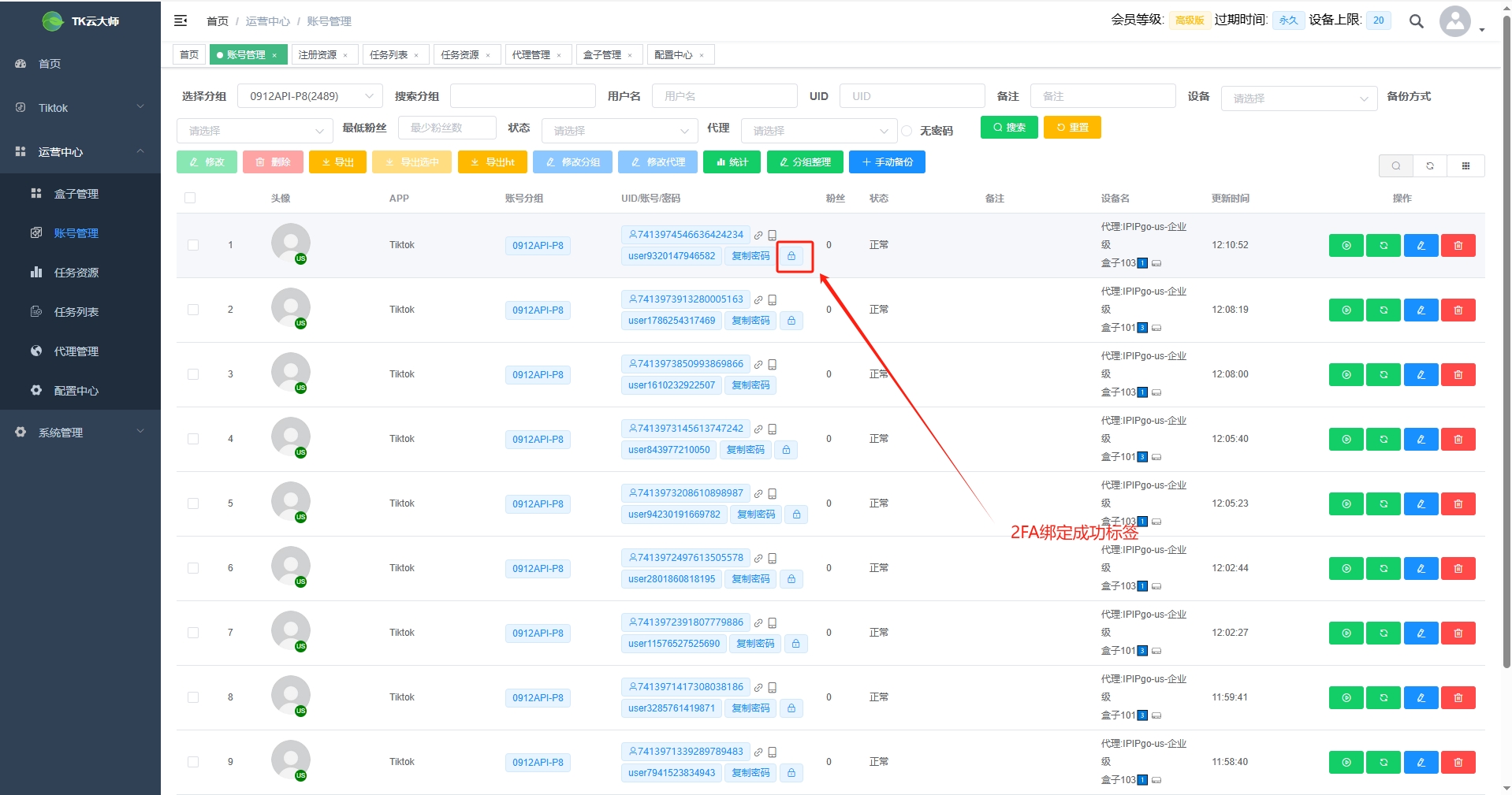Click the red delete button for row 4
The height and width of the screenshot is (795, 1512).
pos(1458,440)
